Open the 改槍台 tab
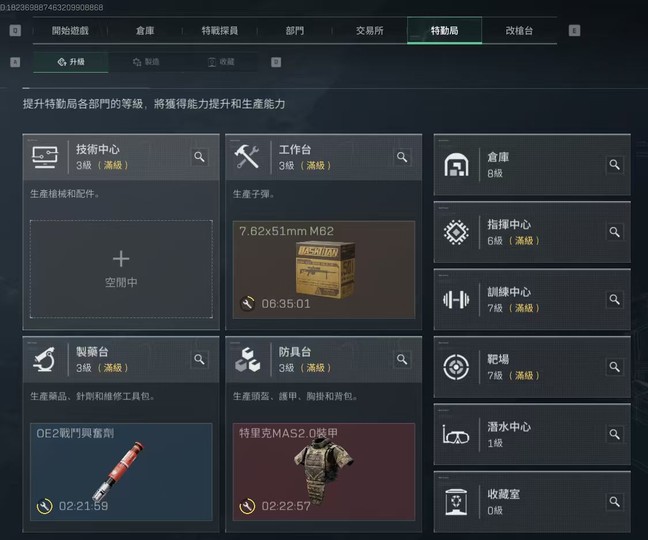 coord(519,31)
